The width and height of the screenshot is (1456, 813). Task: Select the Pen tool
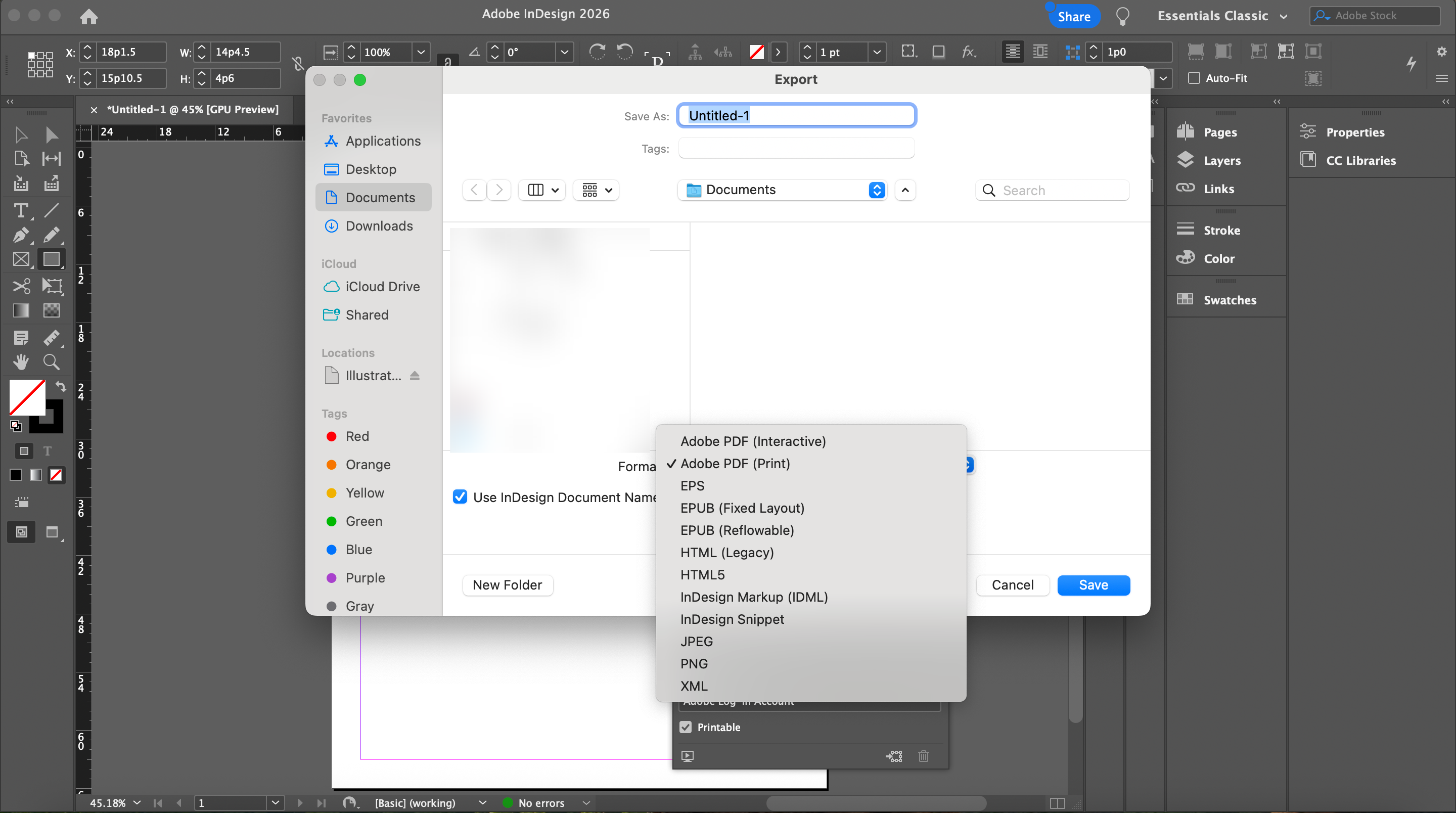click(x=21, y=235)
